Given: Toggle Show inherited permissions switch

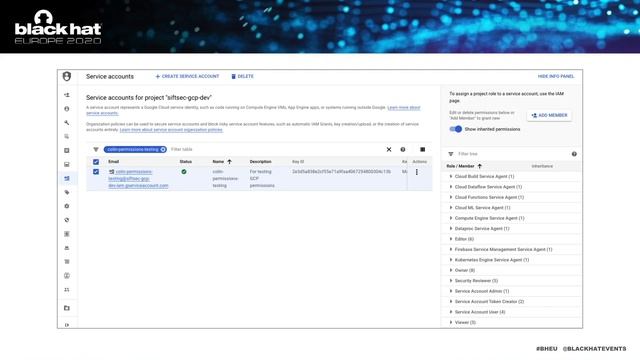Looking at the screenshot, I should 456,129.
